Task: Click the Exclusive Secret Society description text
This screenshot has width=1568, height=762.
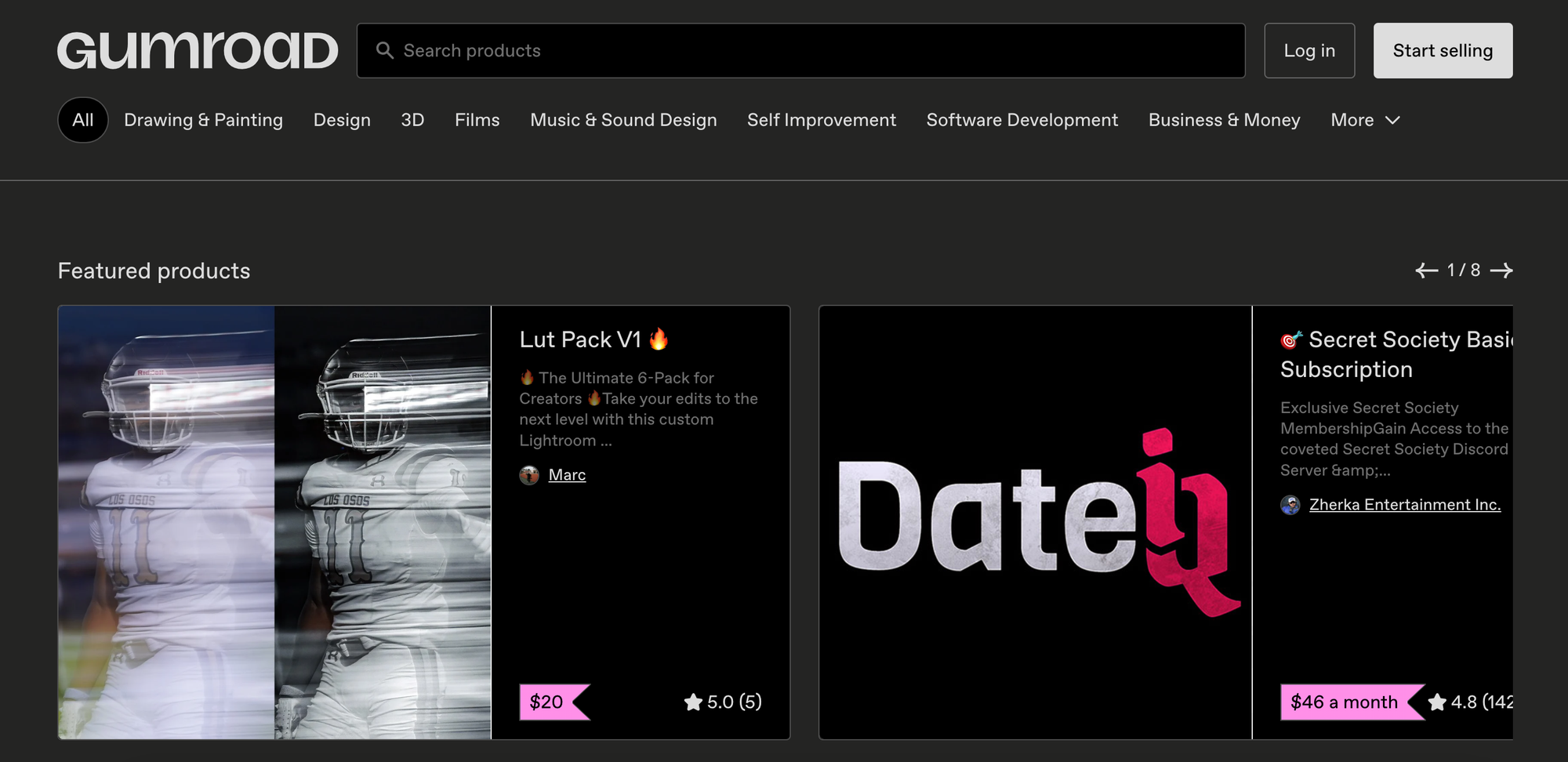Action: coord(1395,439)
